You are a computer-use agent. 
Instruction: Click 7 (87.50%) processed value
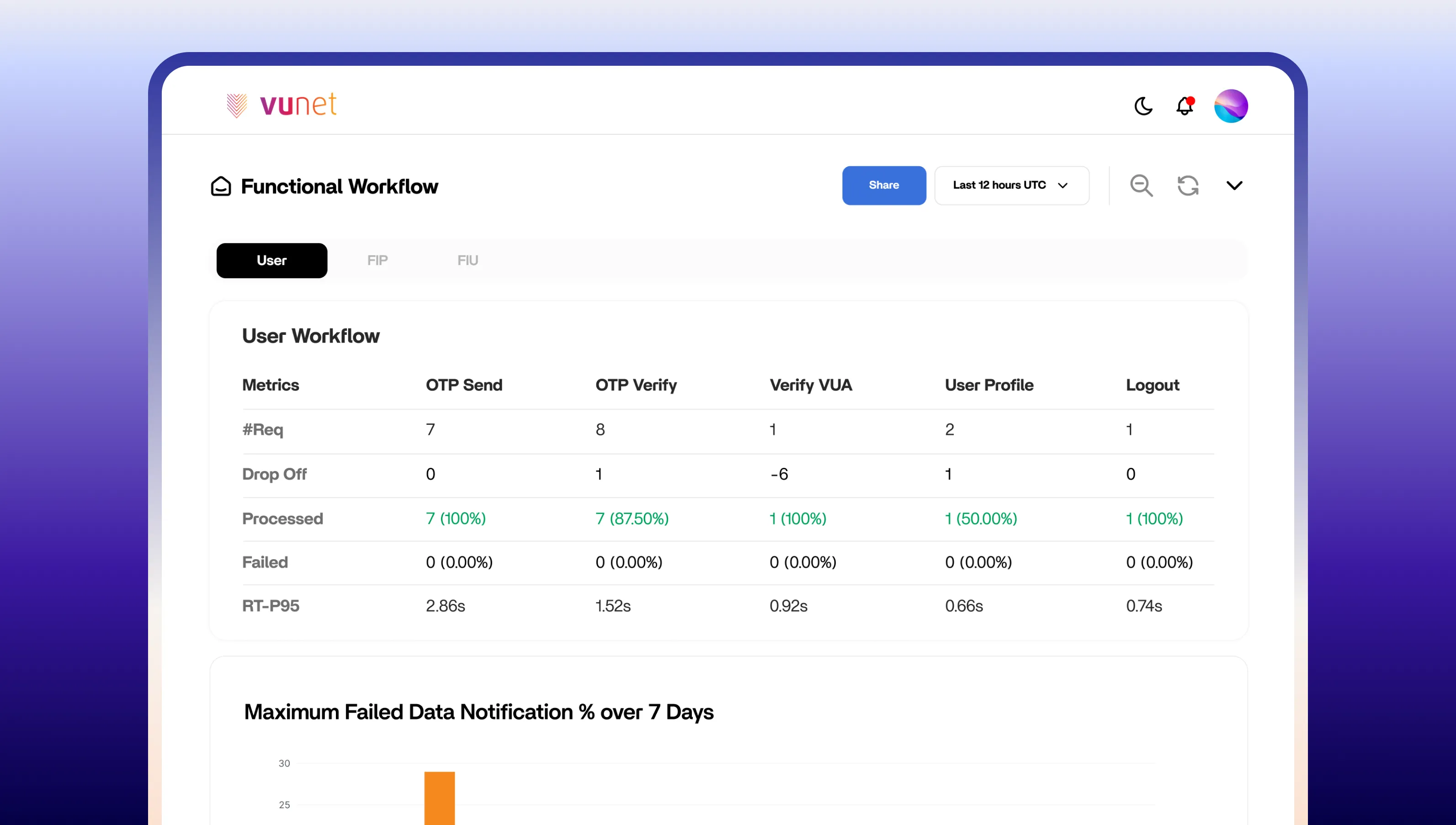[x=632, y=518]
